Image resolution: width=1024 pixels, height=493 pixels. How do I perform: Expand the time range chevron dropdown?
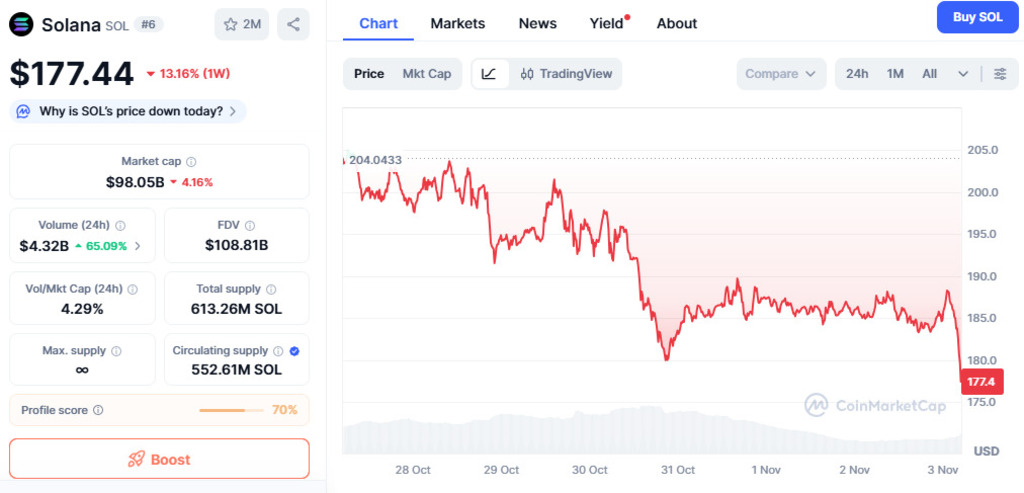pos(963,74)
